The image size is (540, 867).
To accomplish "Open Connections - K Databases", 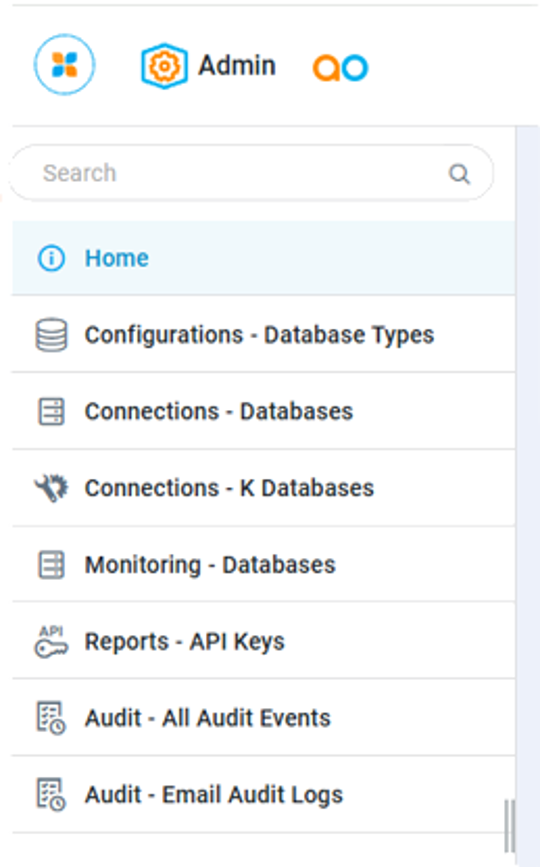I will point(264,488).
